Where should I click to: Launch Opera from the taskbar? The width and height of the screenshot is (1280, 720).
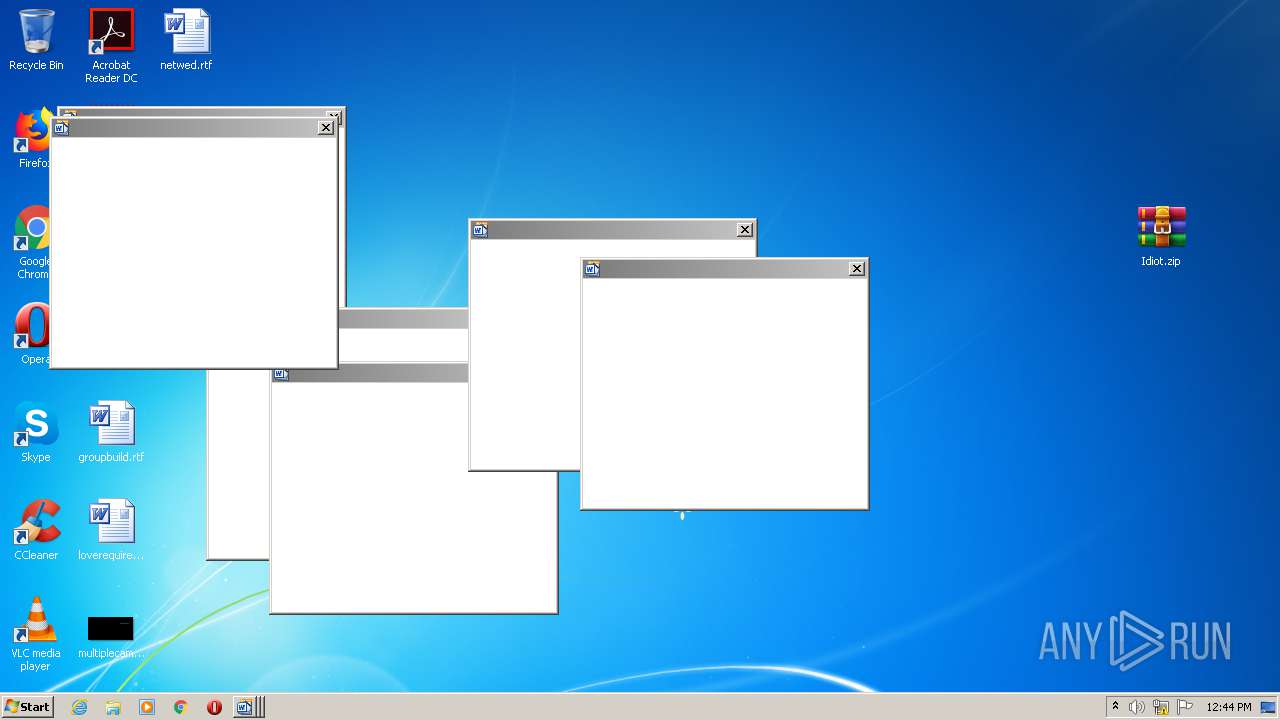click(214, 707)
